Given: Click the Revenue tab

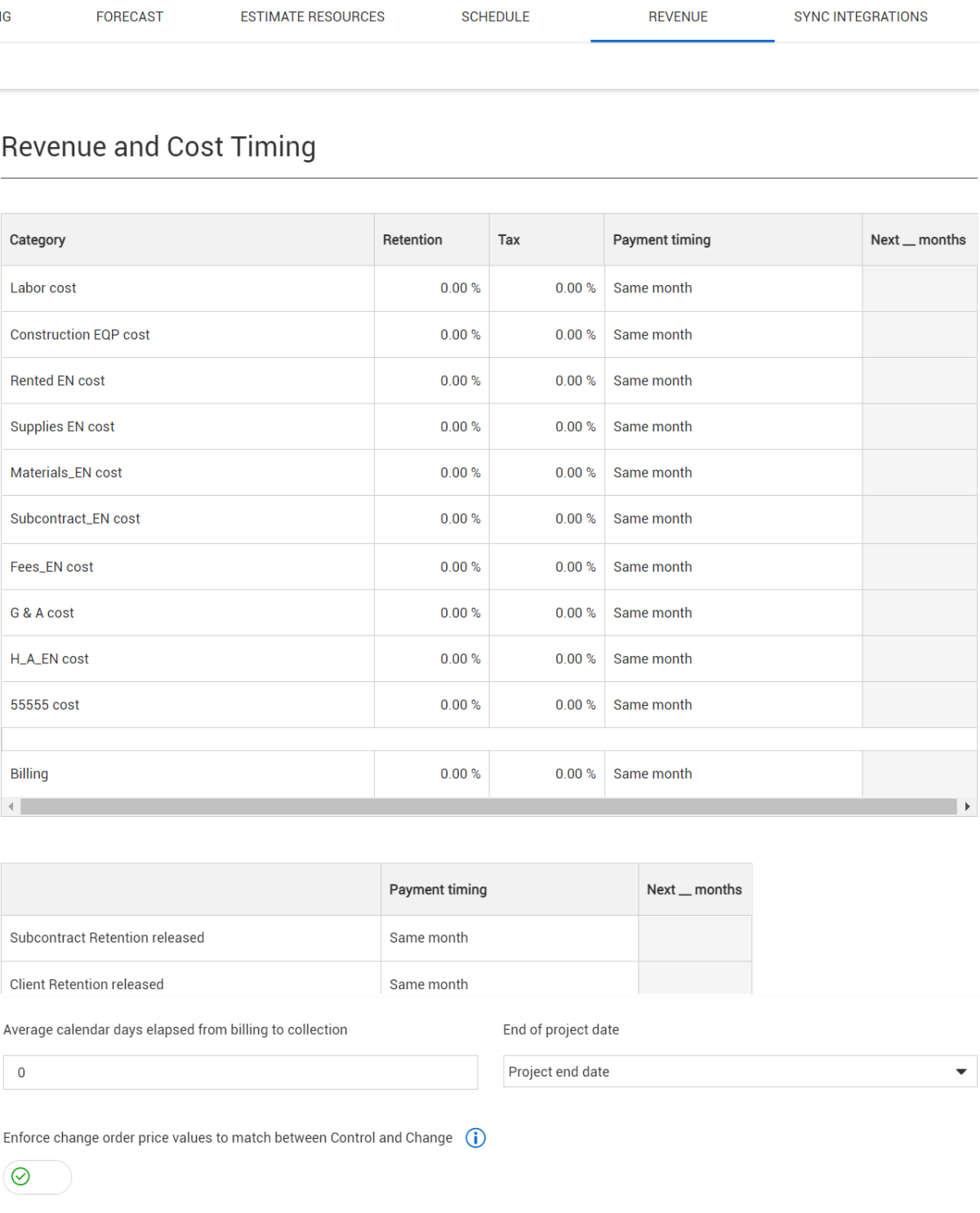Looking at the screenshot, I should pyautogui.click(x=678, y=17).
